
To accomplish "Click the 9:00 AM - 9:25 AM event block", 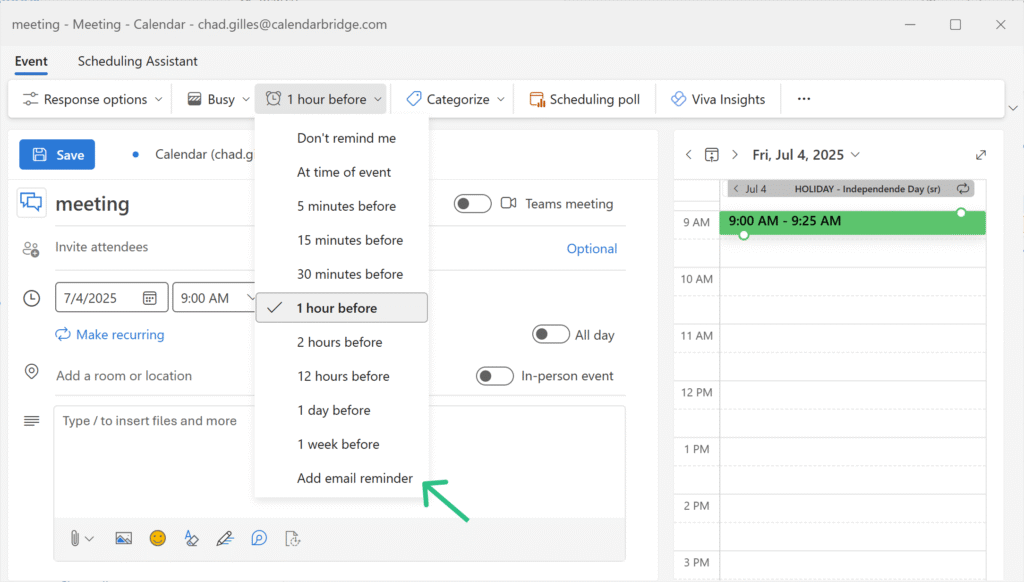I will coord(852,222).
